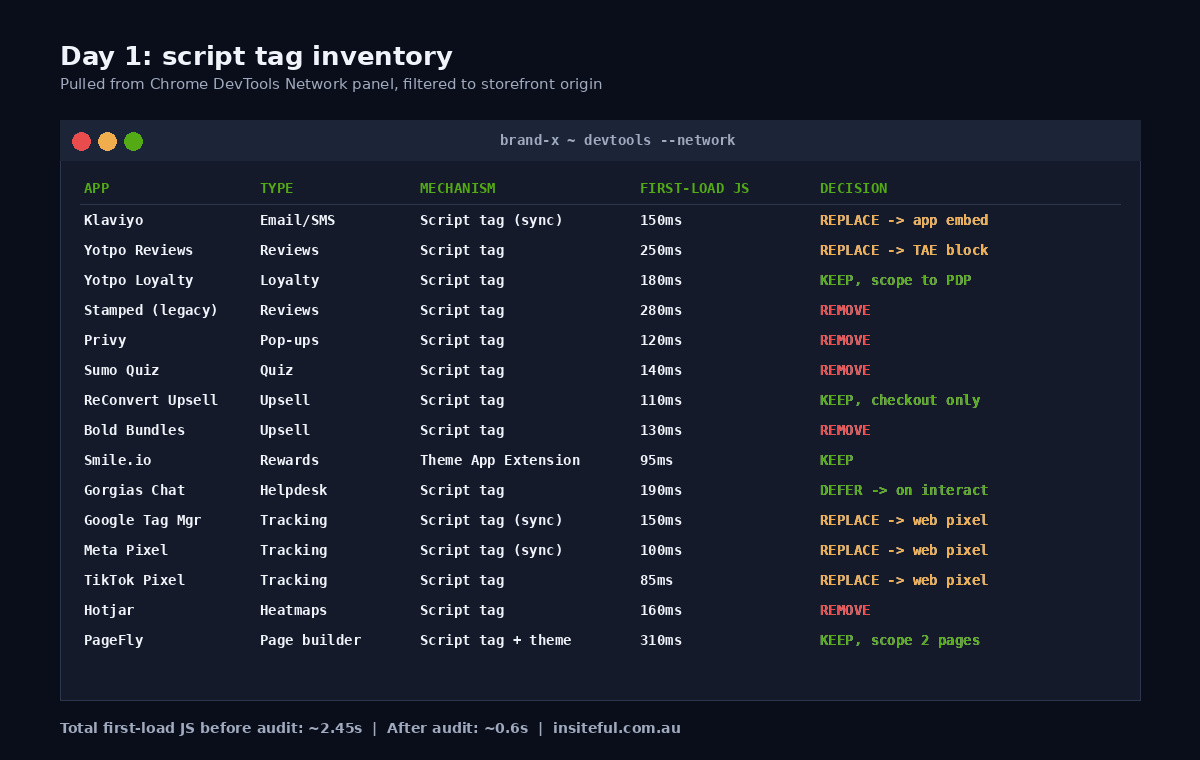
Task: Click Privy's REMOVE decision
Action: coord(845,340)
